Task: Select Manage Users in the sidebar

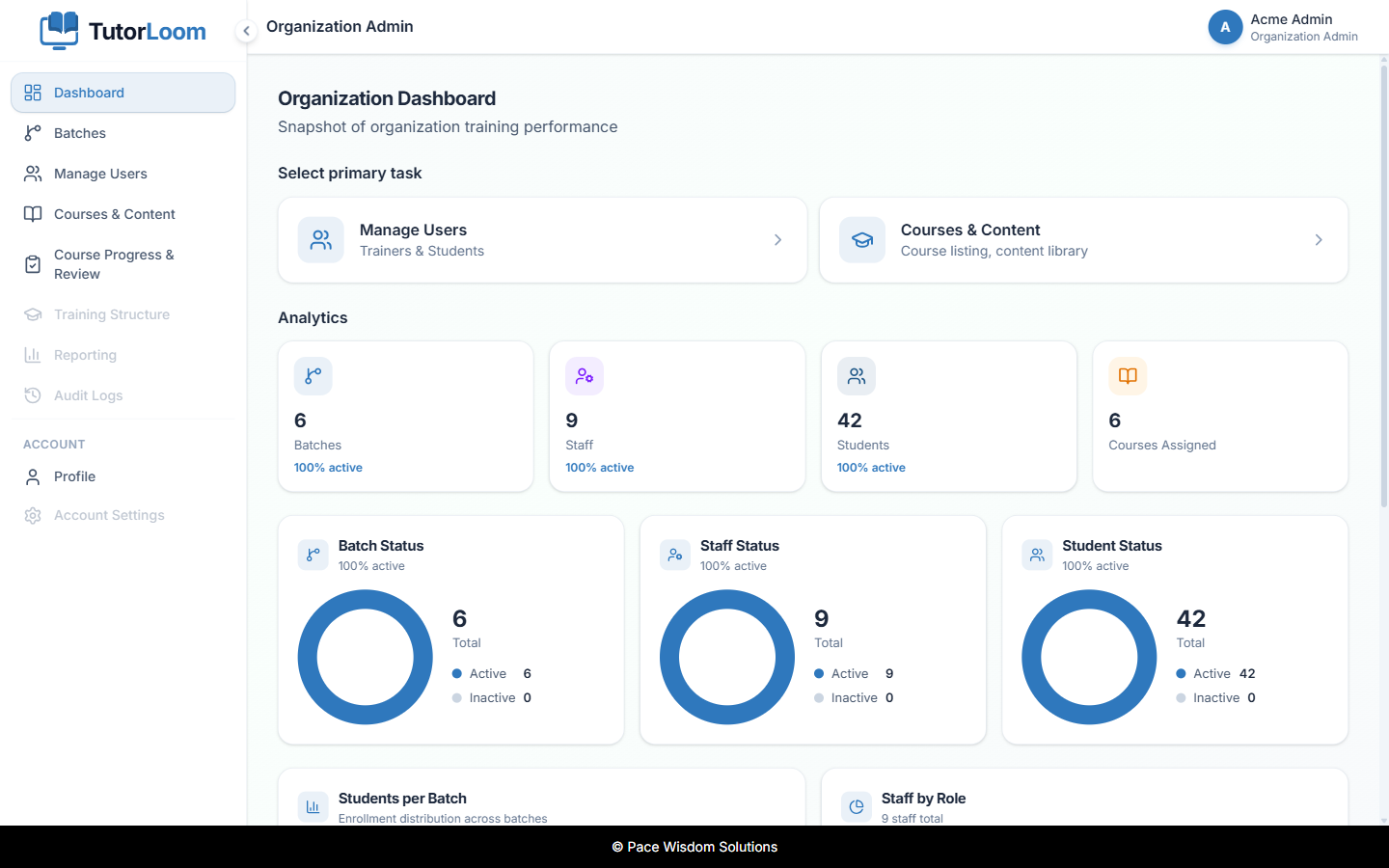Action: [x=123, y=174]
